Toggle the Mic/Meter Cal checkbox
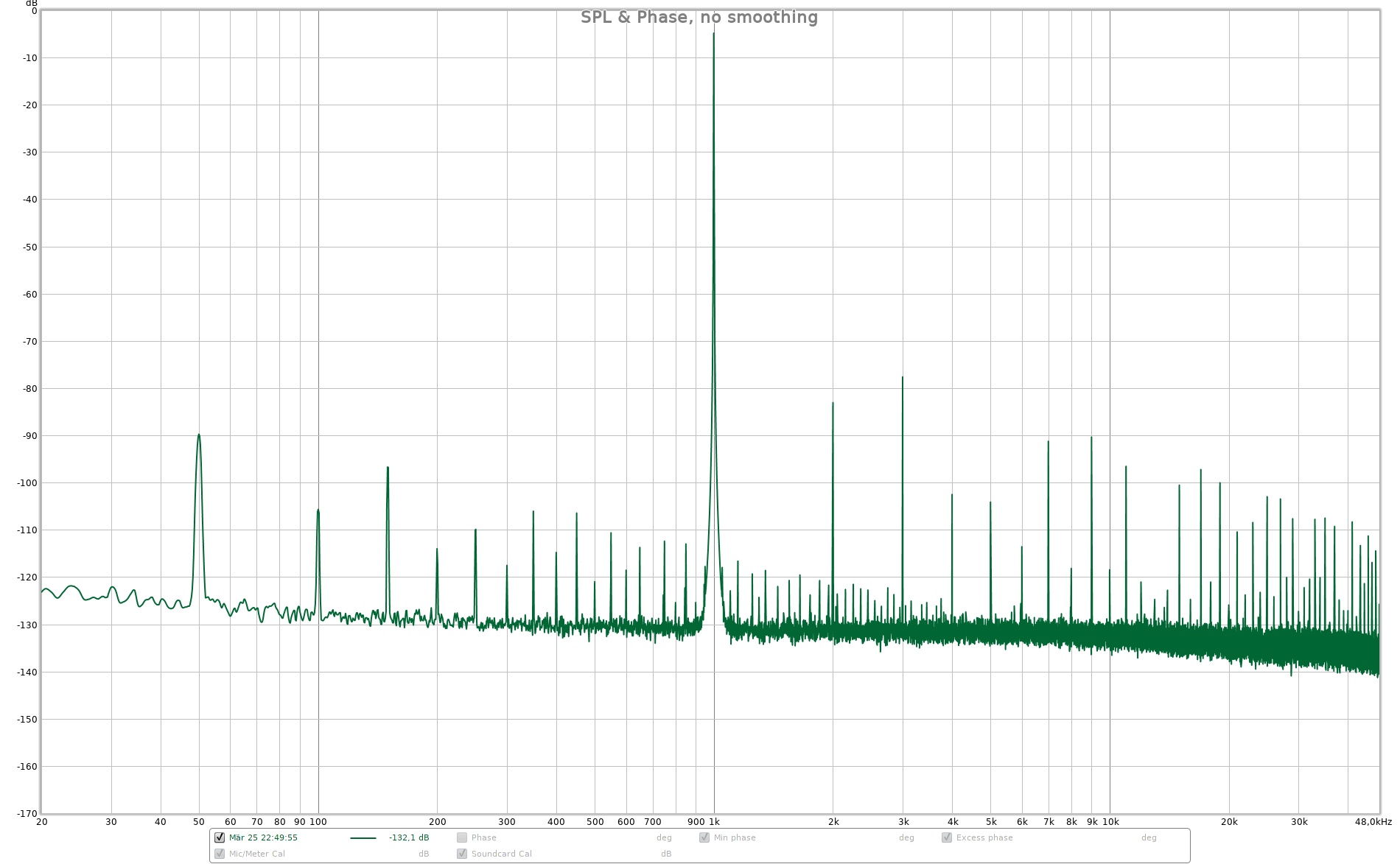Image resolution: width=1400 pixels, height=864 pixels. (220, 854)
